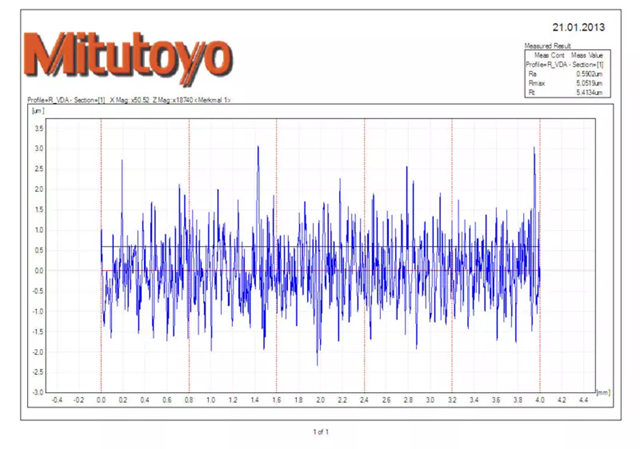Viewport: 640px width, 449px height.
Task: Click the 3.5 y-axis tick label
Action: point(39,128)
